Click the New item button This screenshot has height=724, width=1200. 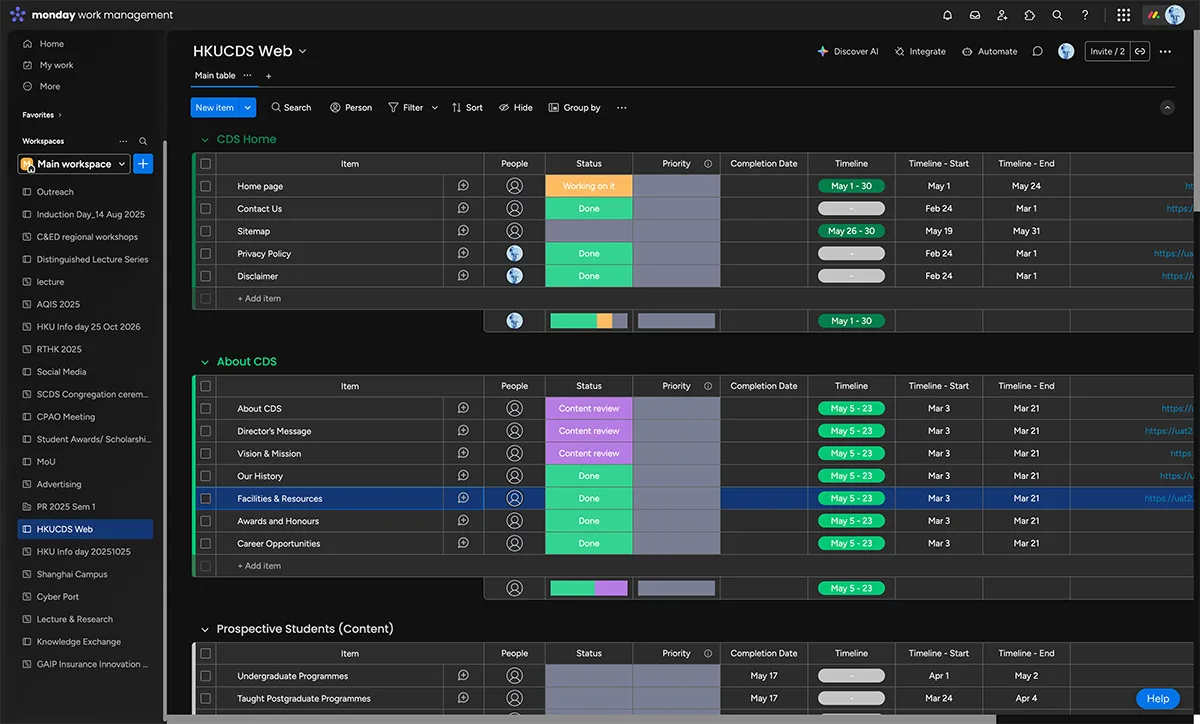(x=214, y=107)
